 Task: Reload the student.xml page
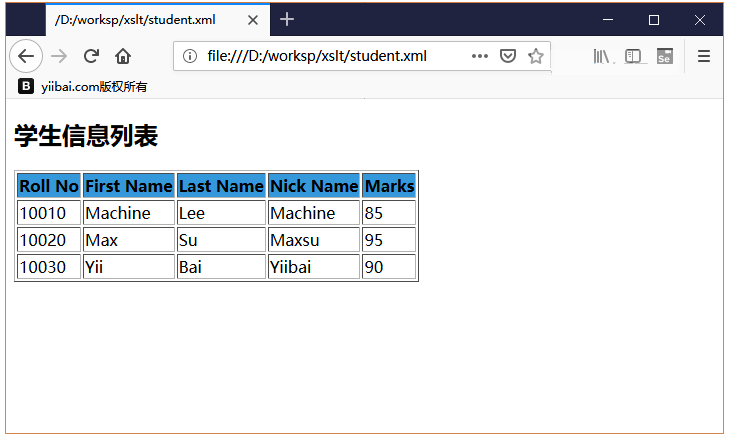point(91,56)
